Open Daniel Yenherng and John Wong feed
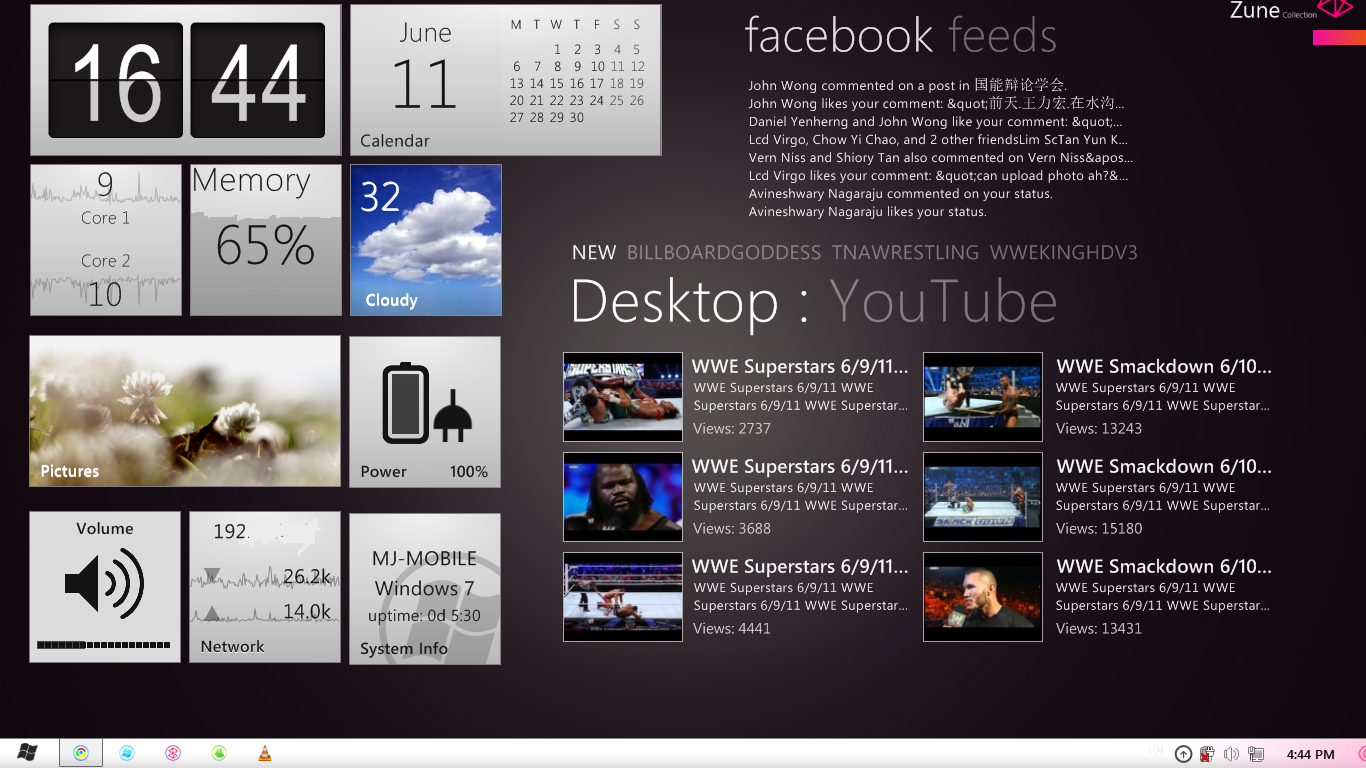 (x=935, y=121)
